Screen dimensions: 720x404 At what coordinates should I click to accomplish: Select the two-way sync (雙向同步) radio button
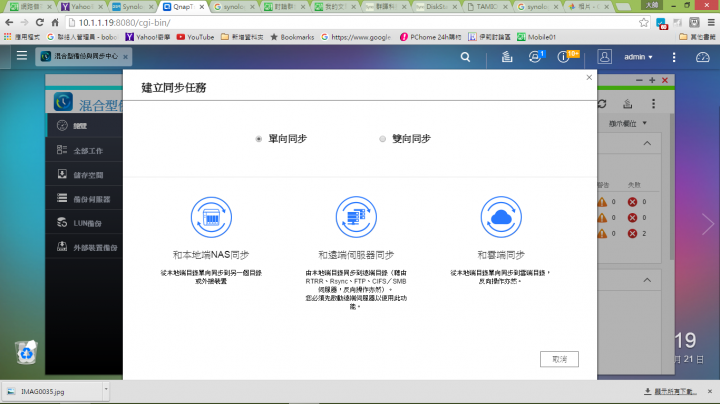click(382, 139)
